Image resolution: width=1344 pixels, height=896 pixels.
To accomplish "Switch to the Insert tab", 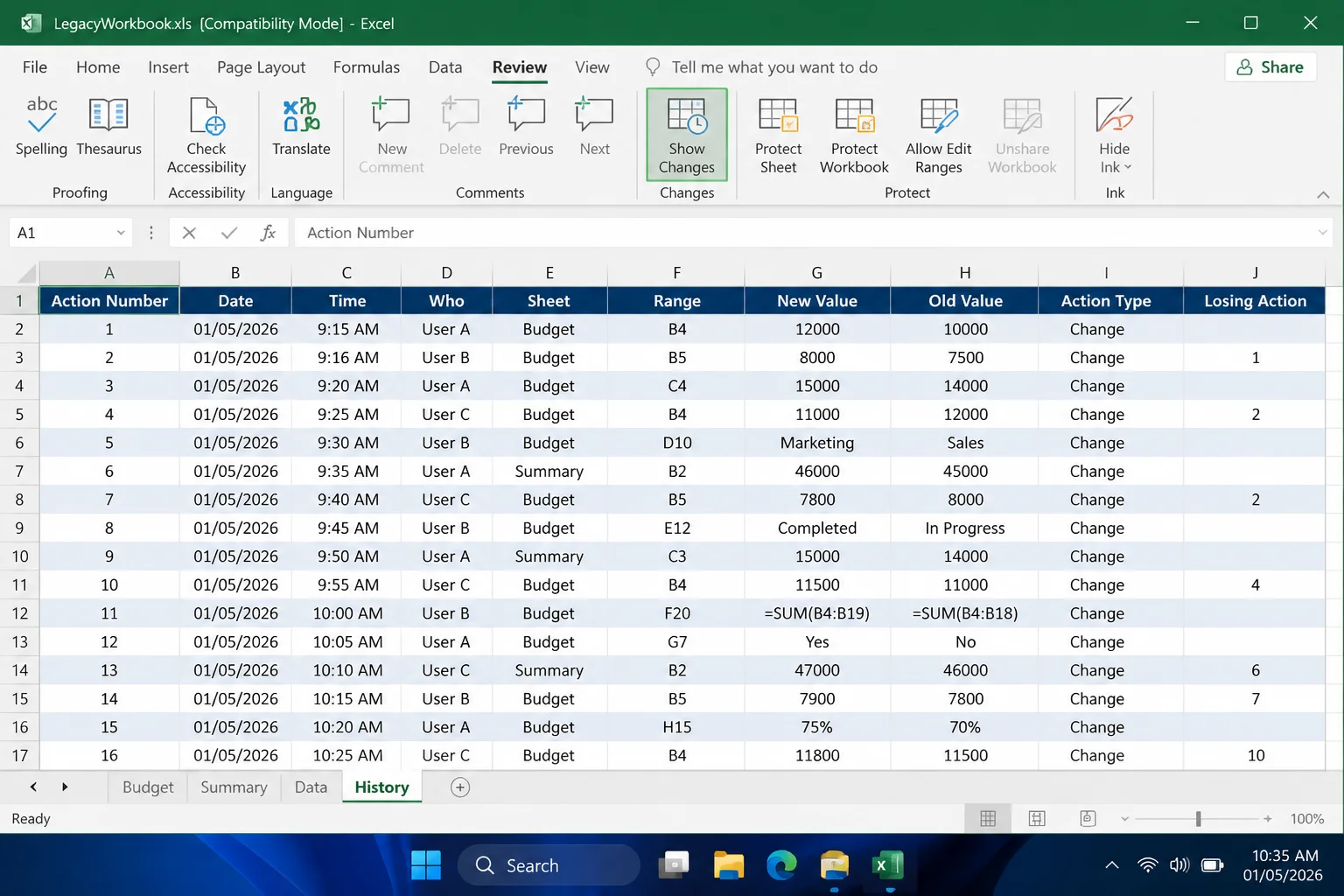I will click(x=168, y=67).
